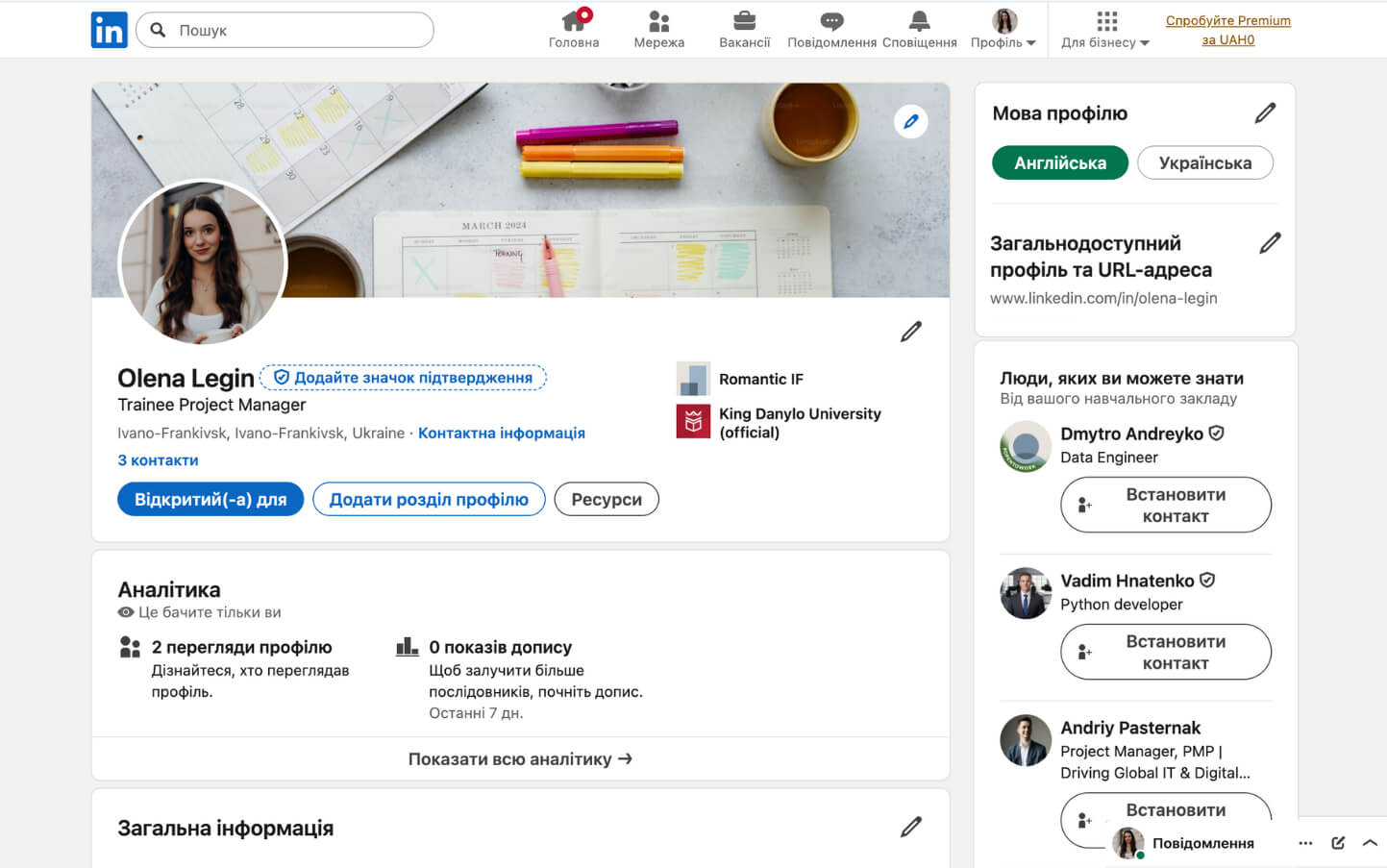Open the Notifications (Сповіщення) bell icon
The height and width of the screenshot is (868, 1387).
tap(919, 22)
